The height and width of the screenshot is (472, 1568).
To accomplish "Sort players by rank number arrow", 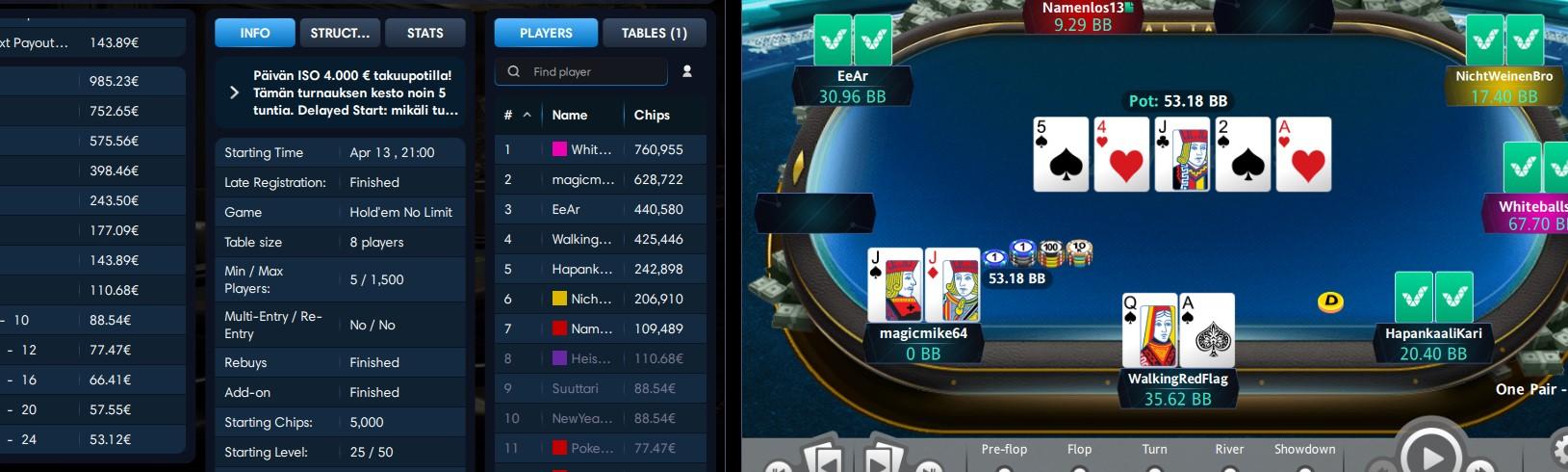I will pyautogui.click(x=527, y=115).
